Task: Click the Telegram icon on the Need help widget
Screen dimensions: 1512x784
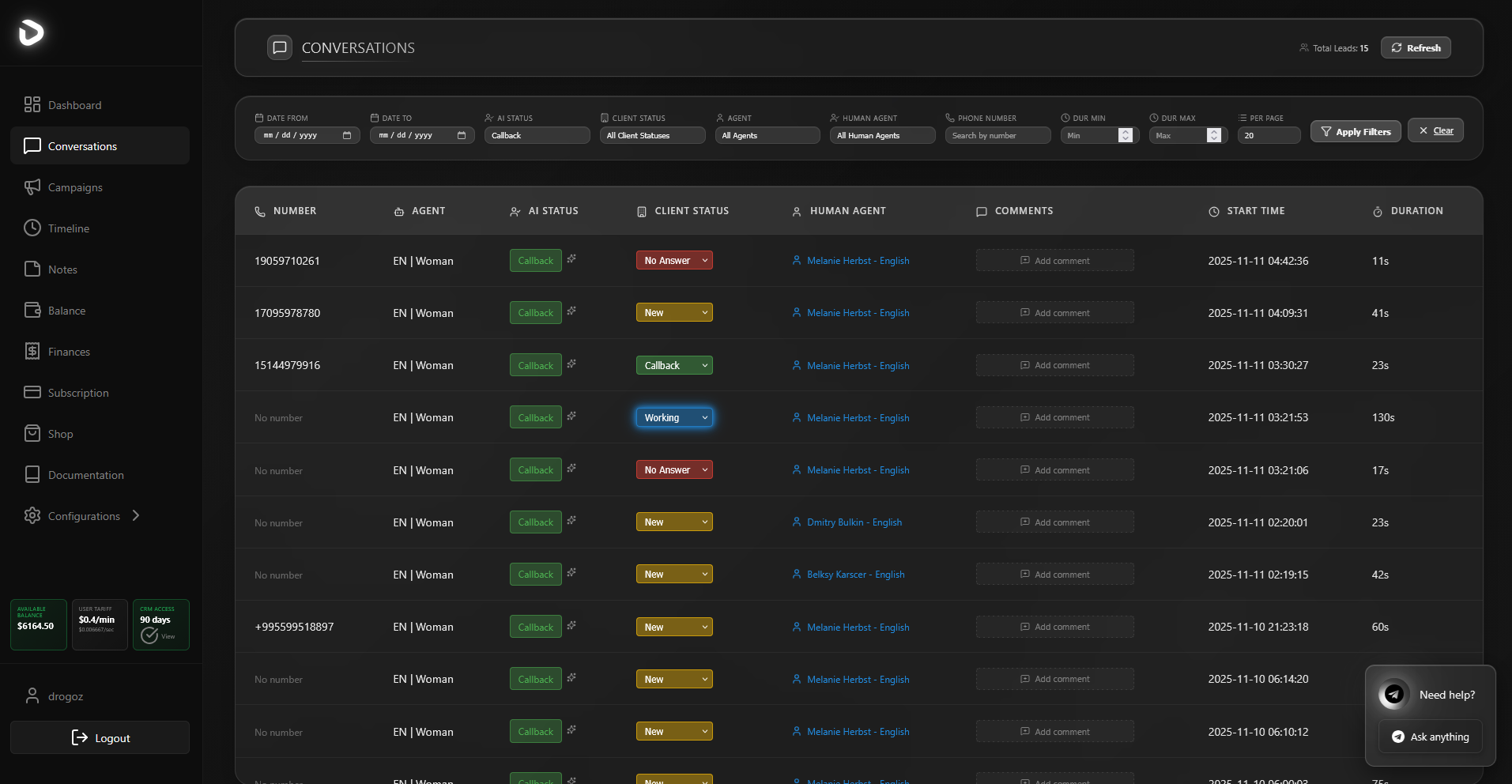Action: tap(1393, 694)
